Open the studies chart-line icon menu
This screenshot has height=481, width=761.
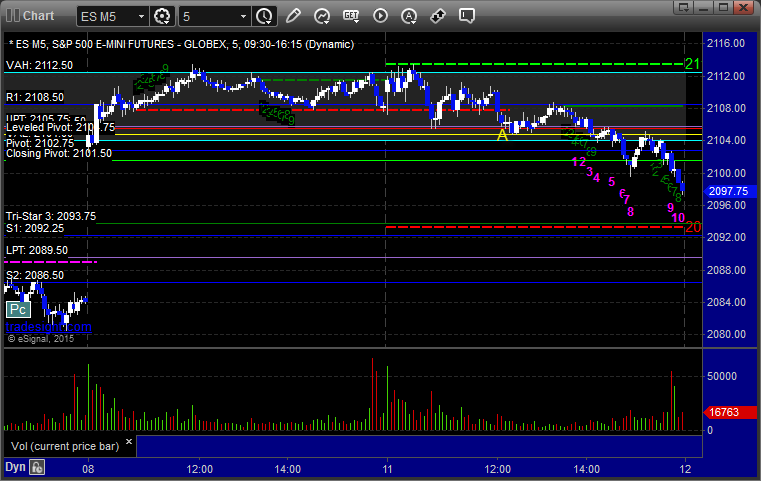[322, 16]
